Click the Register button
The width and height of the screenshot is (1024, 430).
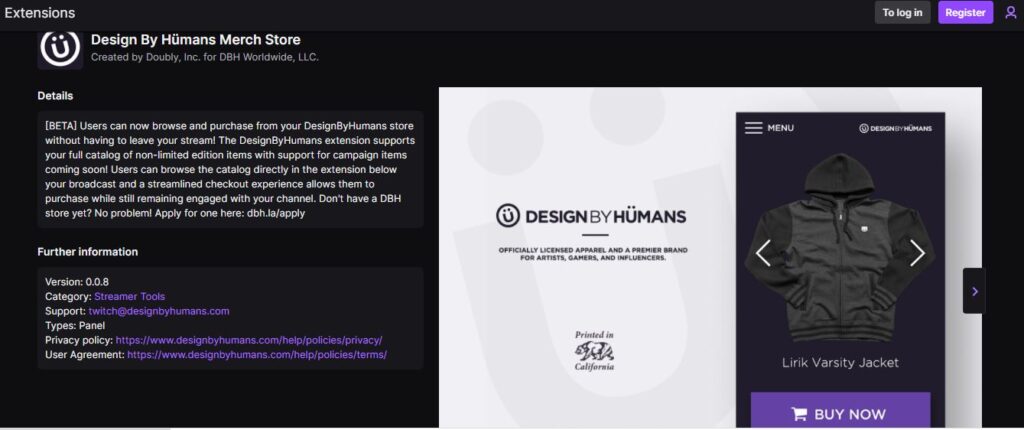tap(965, 12)
